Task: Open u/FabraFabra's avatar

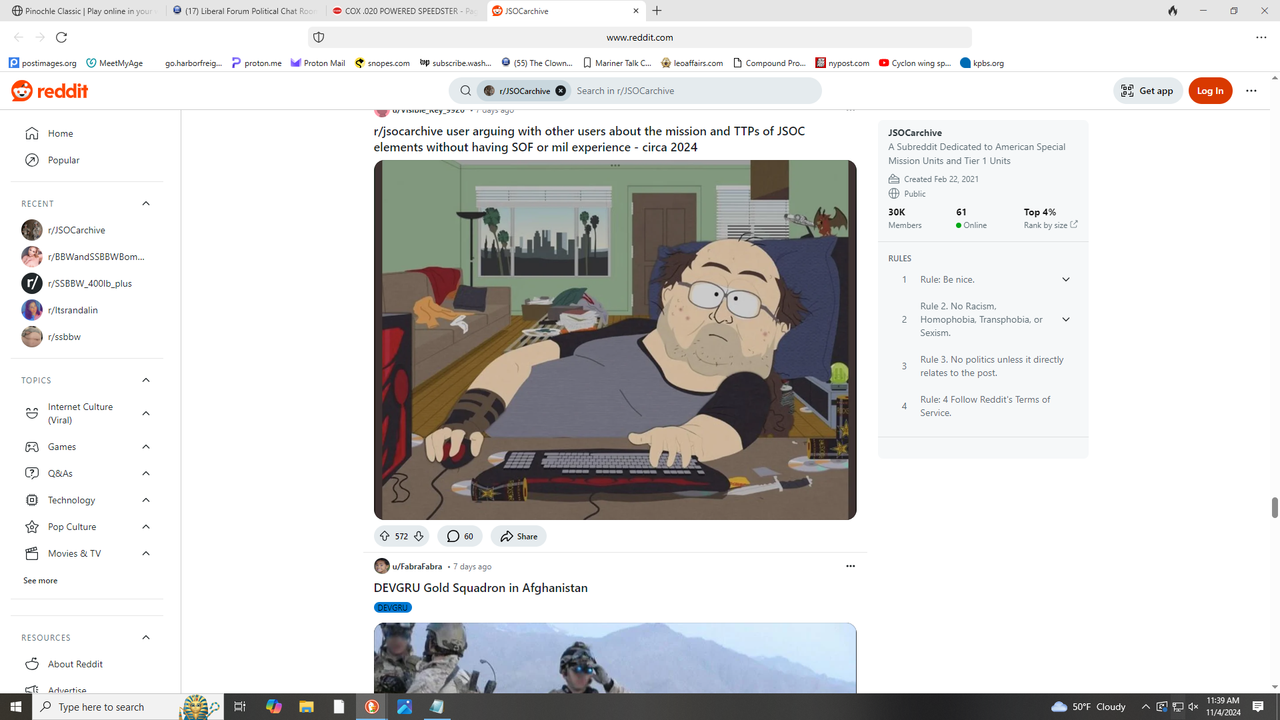Action: (382, 566)
